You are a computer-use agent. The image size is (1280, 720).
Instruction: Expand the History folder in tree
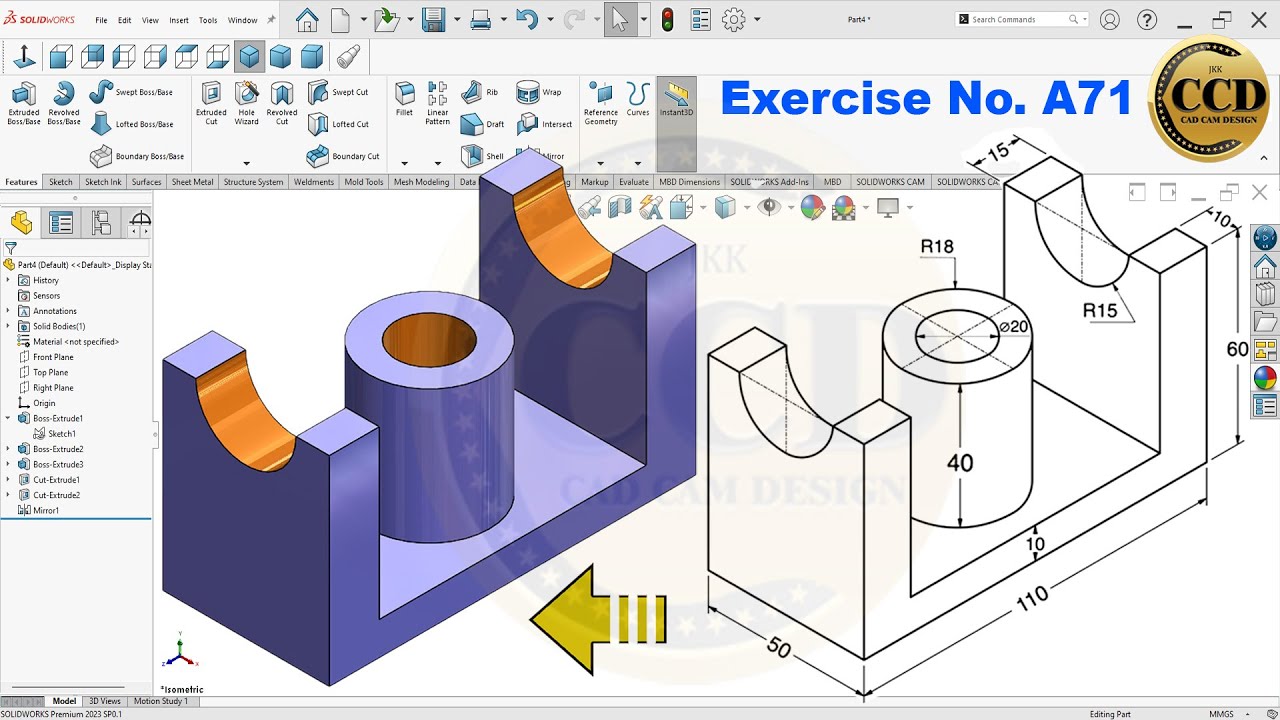coord(8,280)
